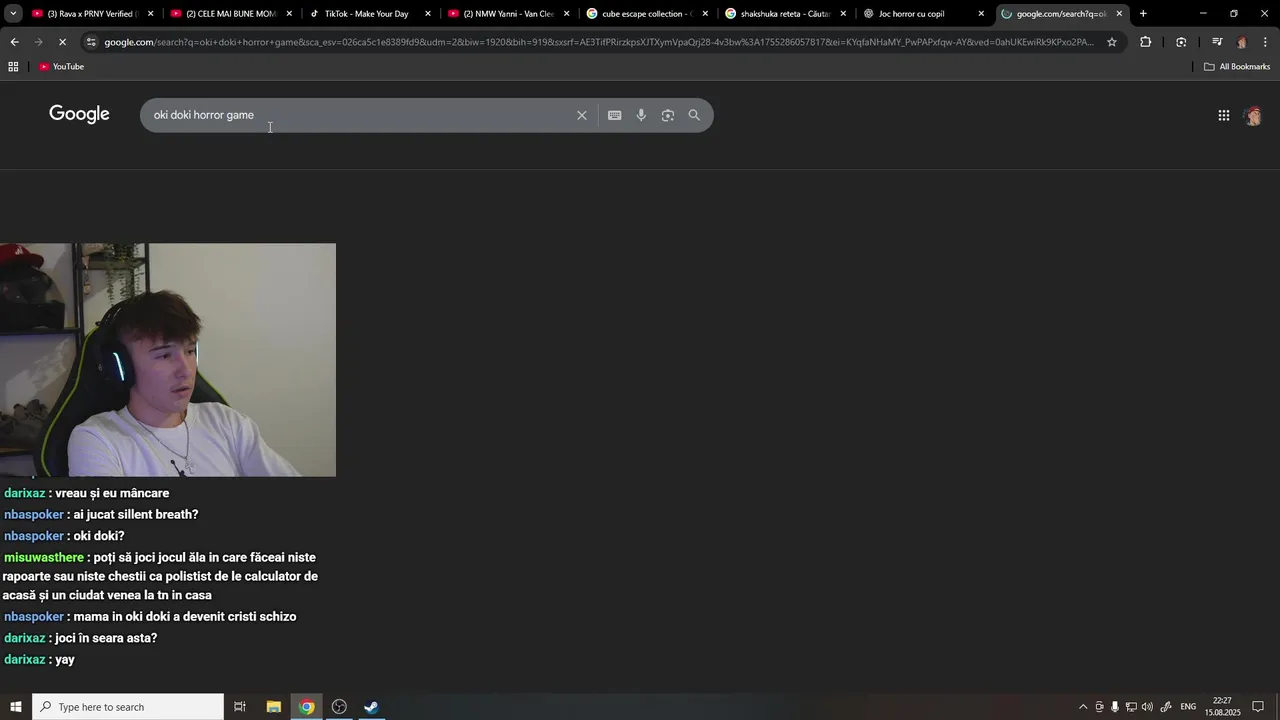Open the Windows notification center
1280x720 pixels.
(1258, 707)
